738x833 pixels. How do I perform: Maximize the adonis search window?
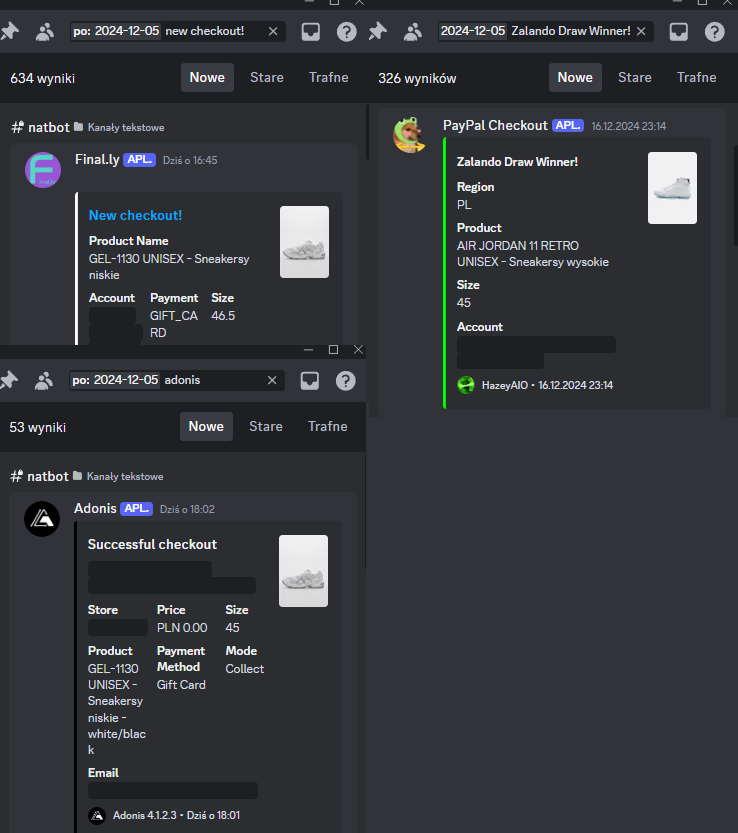click(x=333, y=350)
